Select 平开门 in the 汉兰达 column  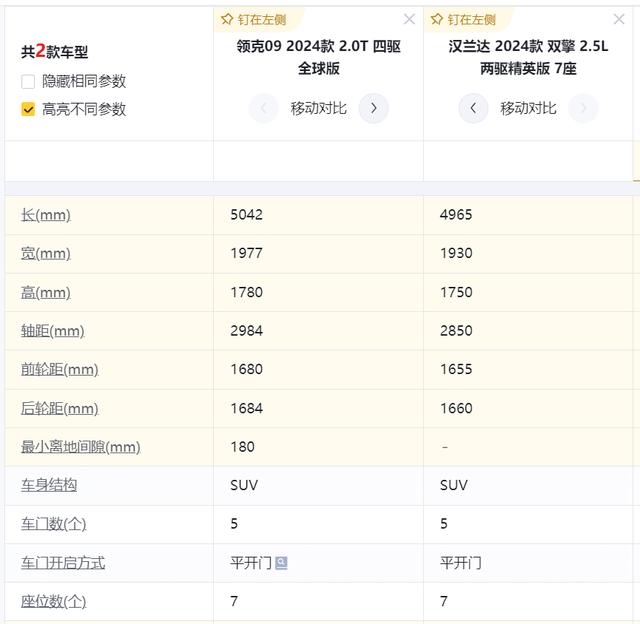[461, 563]
